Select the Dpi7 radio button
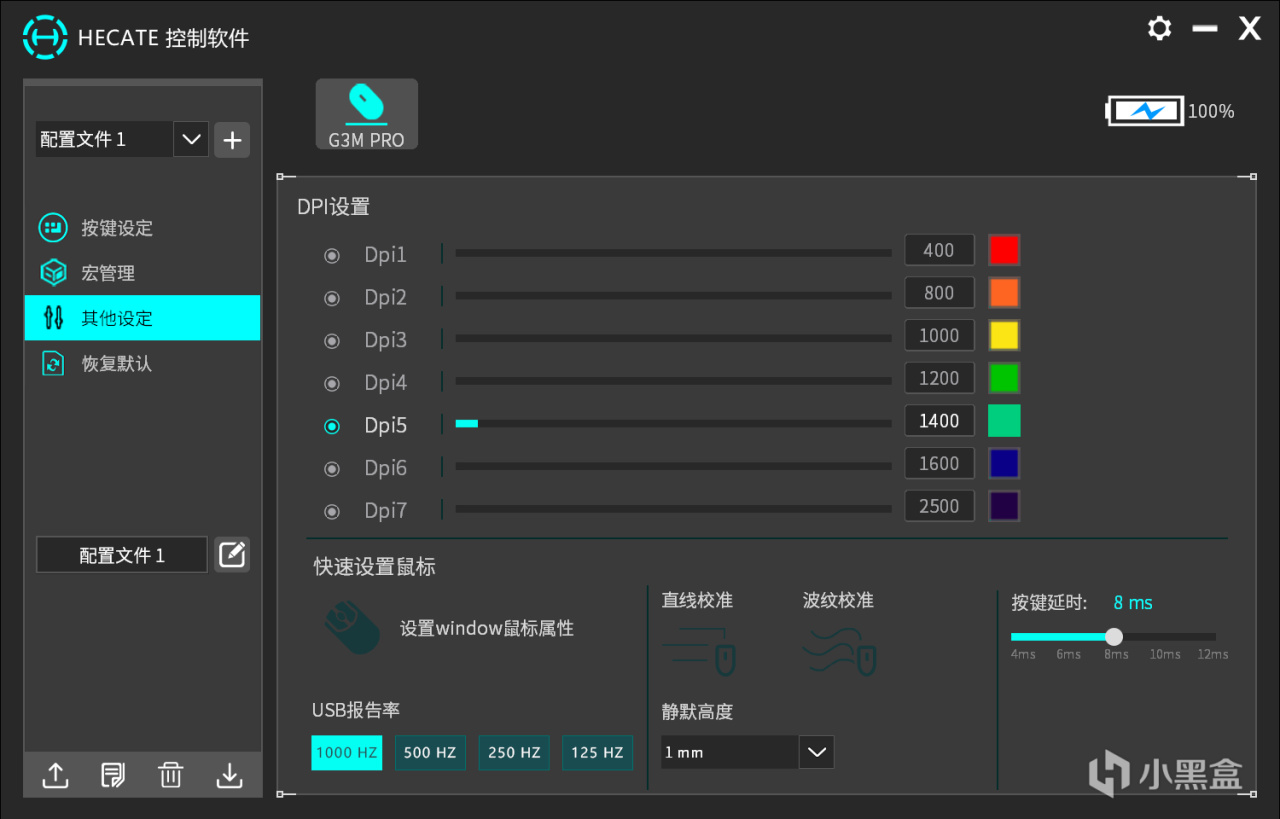 (332, 512)
